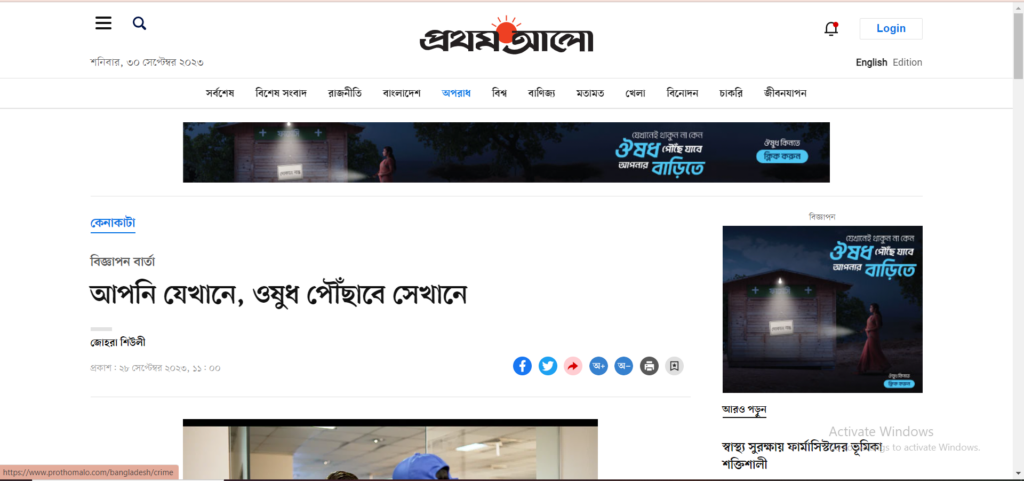Switch to English Edition
1024x481 pixels.
pyautogui.click(x=889, y=63)
